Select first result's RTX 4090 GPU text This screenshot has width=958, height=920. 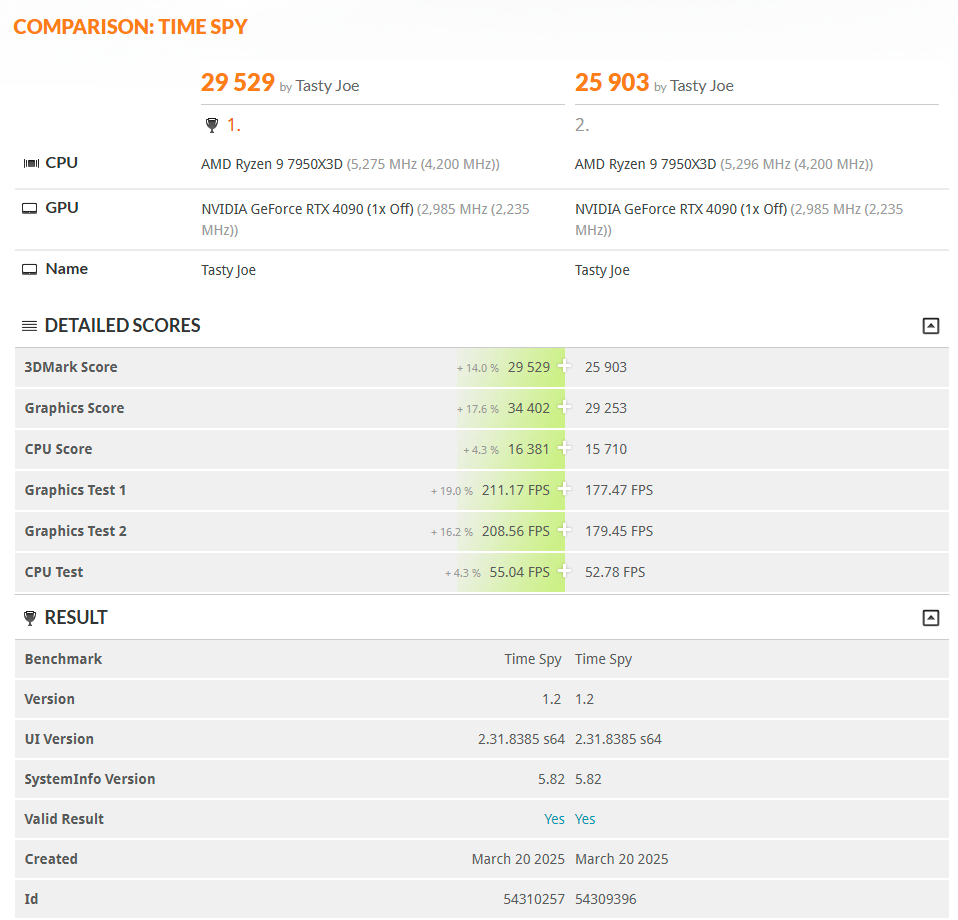[x=365, y=219]
